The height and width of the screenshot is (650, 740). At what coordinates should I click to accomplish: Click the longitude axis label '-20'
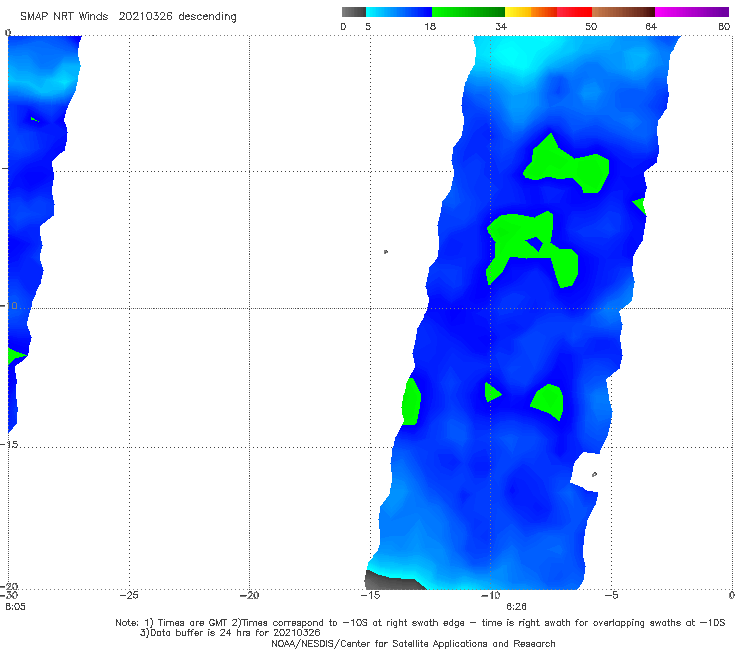(x=250, y=596)
